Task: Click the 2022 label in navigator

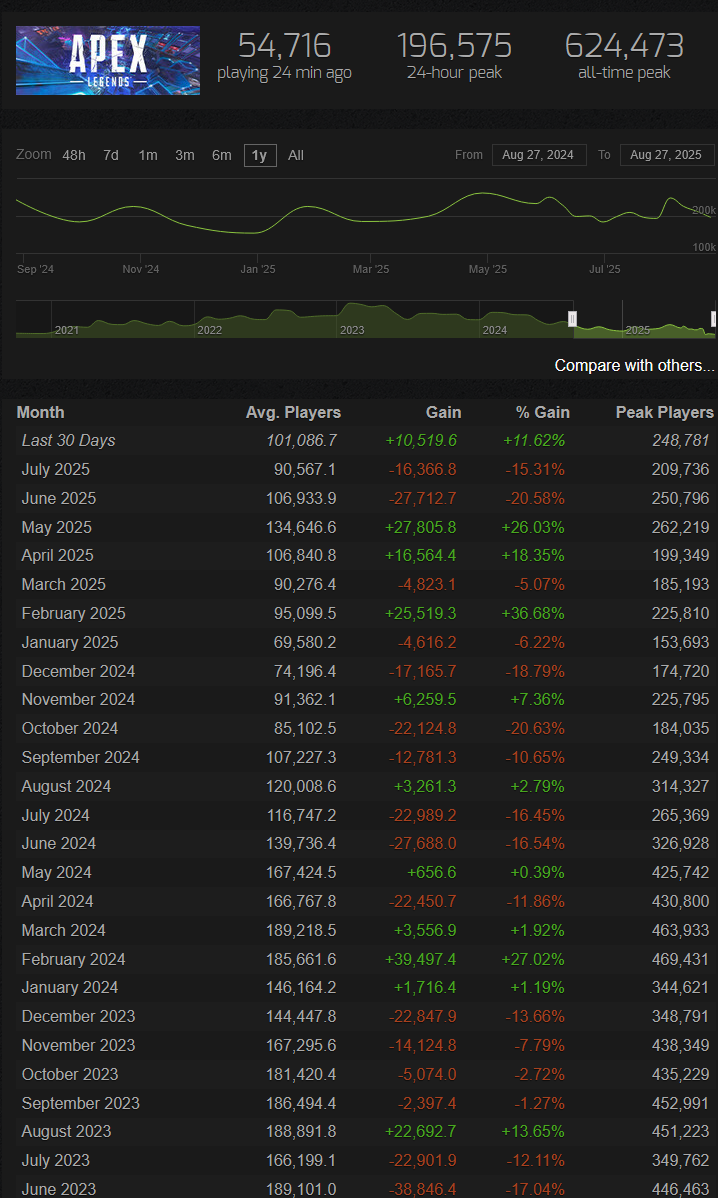Action: pos(209,330)
